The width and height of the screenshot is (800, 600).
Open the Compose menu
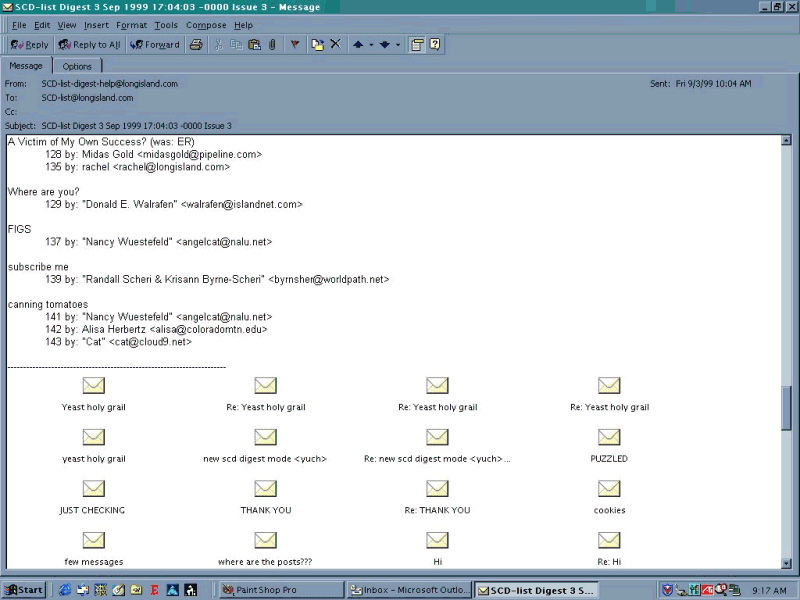point(206,25)
